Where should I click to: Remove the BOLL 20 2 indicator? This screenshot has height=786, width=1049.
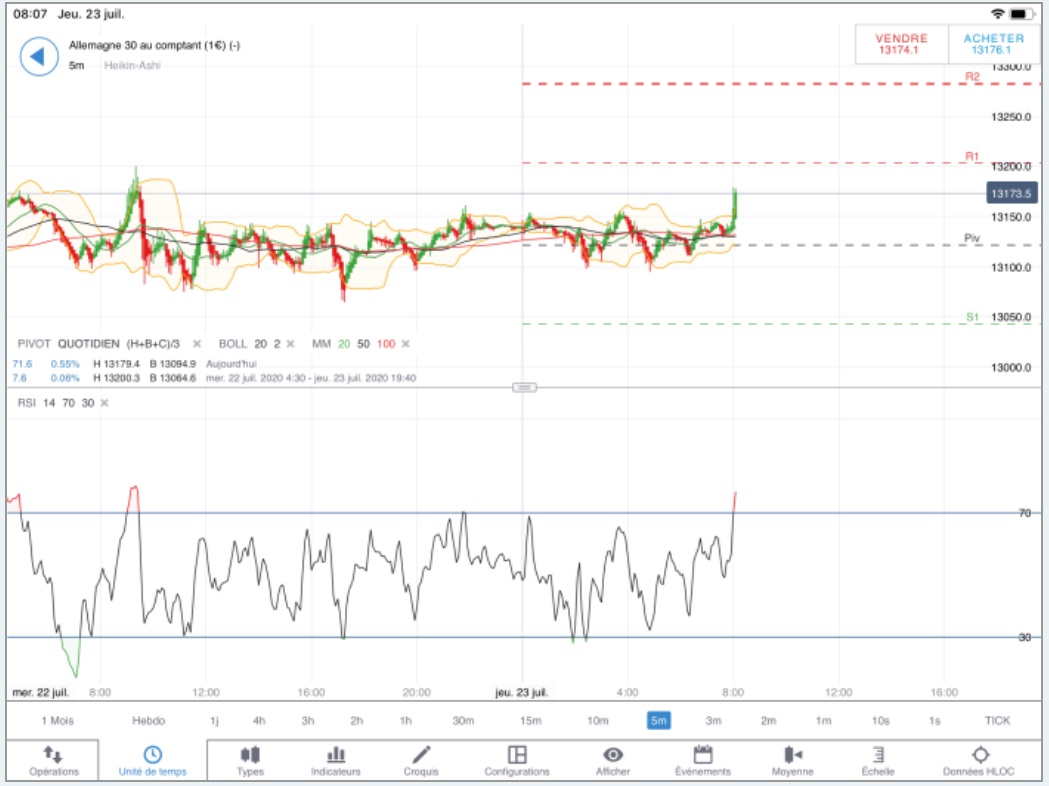coord(290,344)
